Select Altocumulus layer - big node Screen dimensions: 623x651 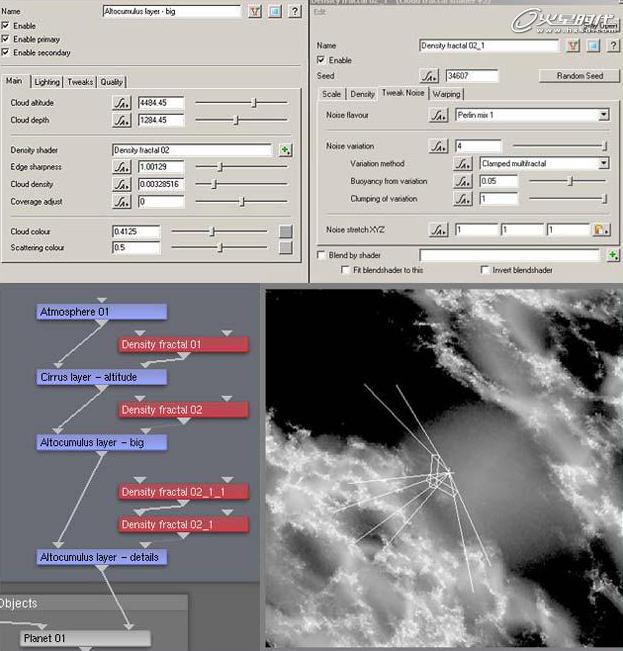tap(102, 443)
